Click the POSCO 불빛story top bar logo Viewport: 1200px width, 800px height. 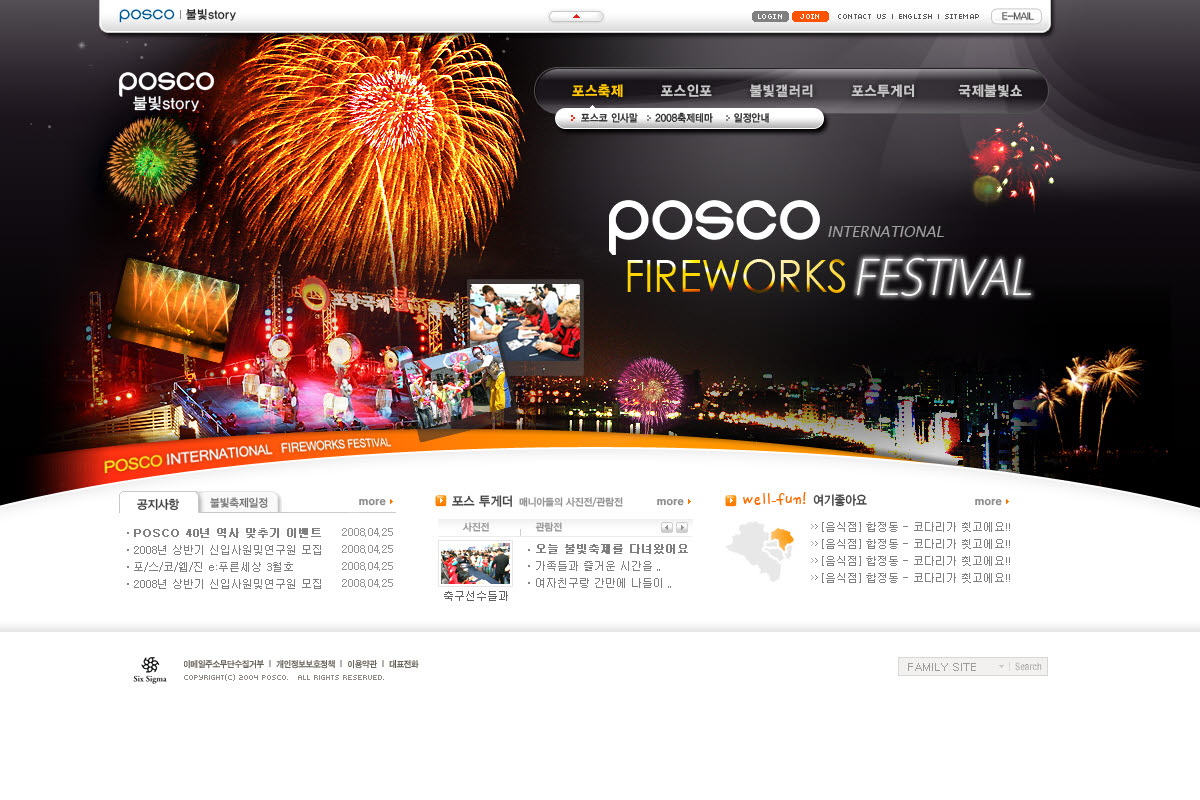pyautogui.click(x=178, y=15)
